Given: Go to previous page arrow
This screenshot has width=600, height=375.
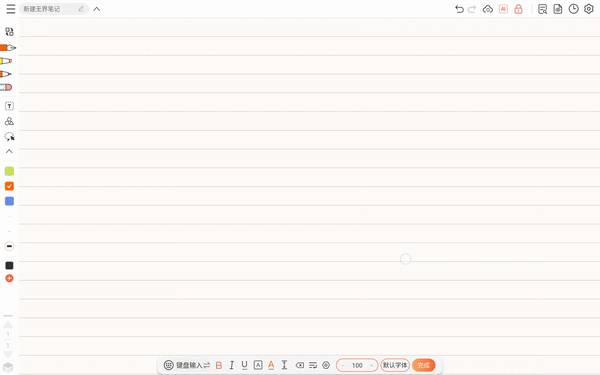Looking at the screenshot, I should click(8, 325).
